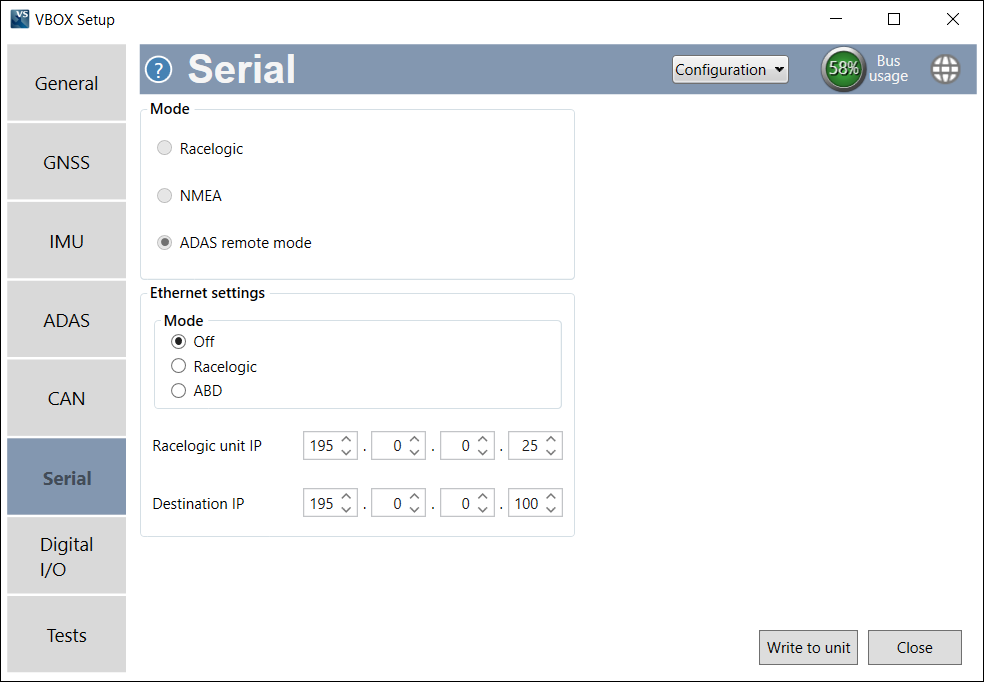Open the Serial help question mark icon
Image resolution: width=984 pixels, height=682 pixels.
coord(158,69)
